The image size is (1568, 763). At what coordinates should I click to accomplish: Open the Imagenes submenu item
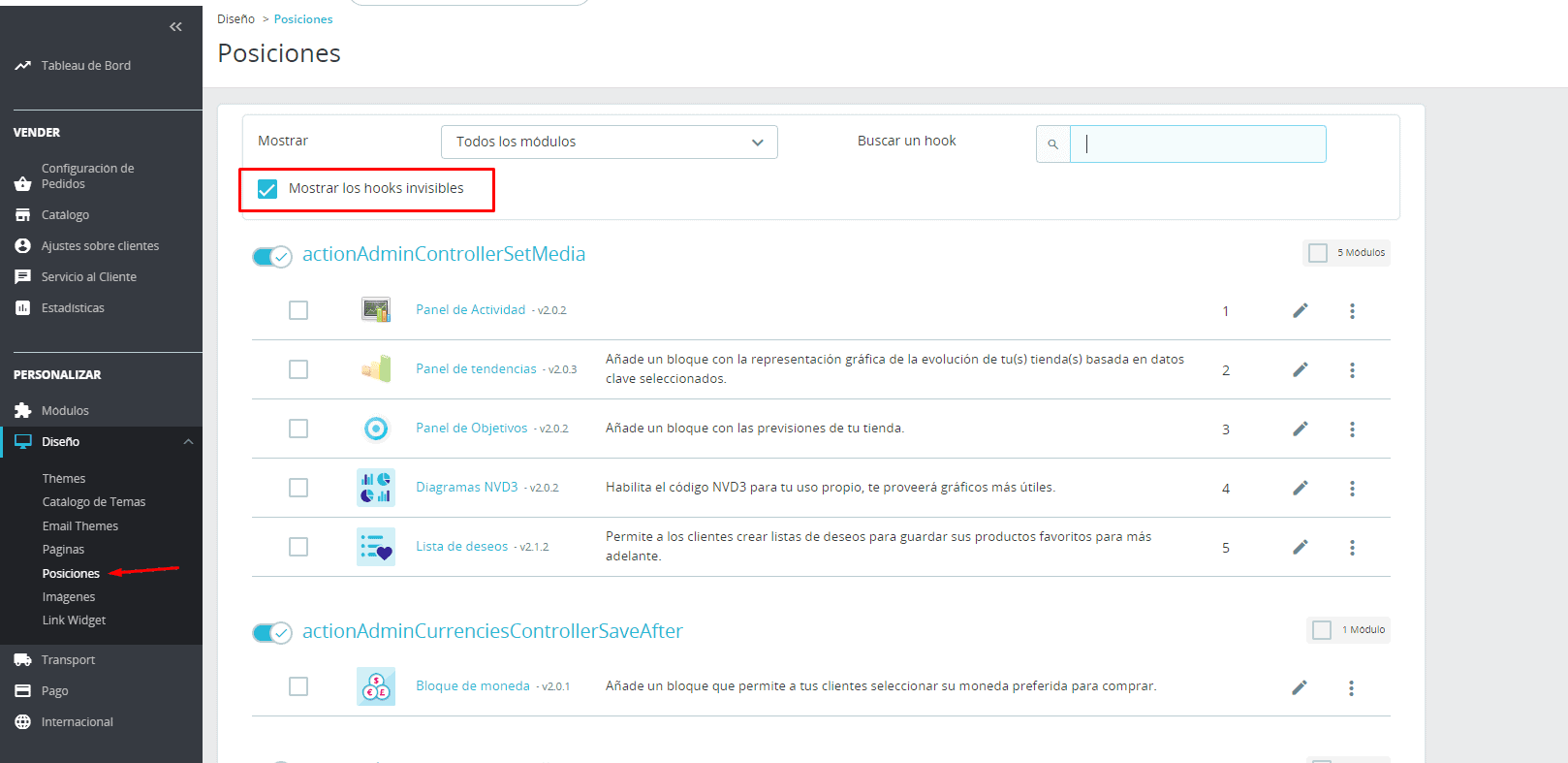click(x=69, y=597)
